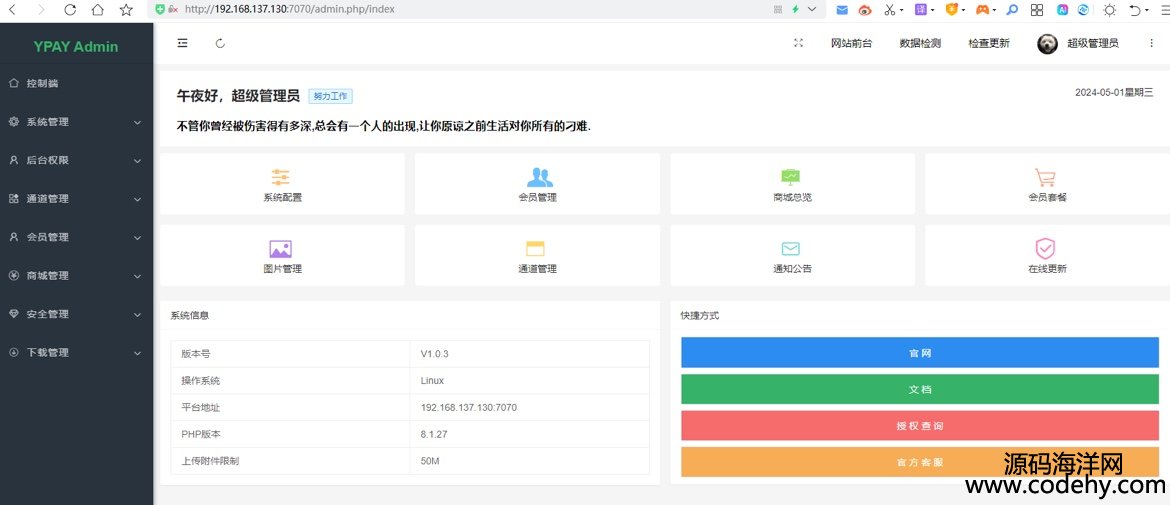
Task: Expand the 安全管理 sidebar menu
Action: coord(76,314)
